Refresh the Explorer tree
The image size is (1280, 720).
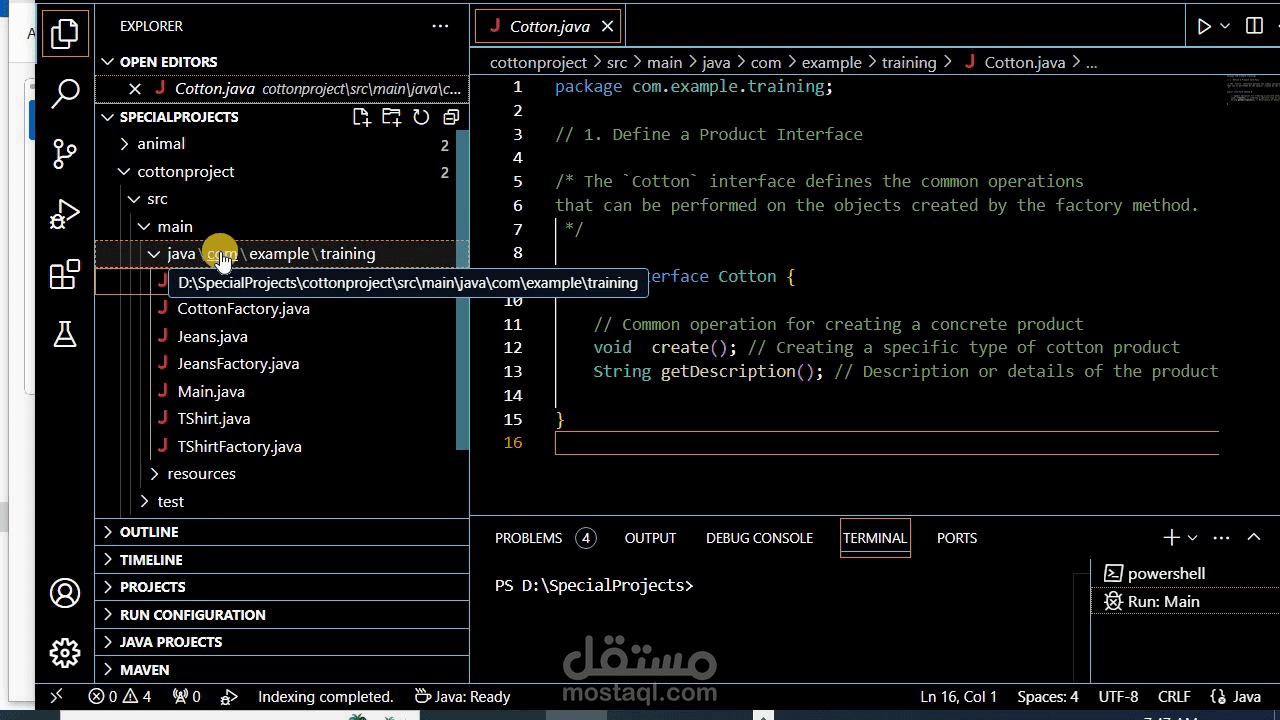[421, 117]
